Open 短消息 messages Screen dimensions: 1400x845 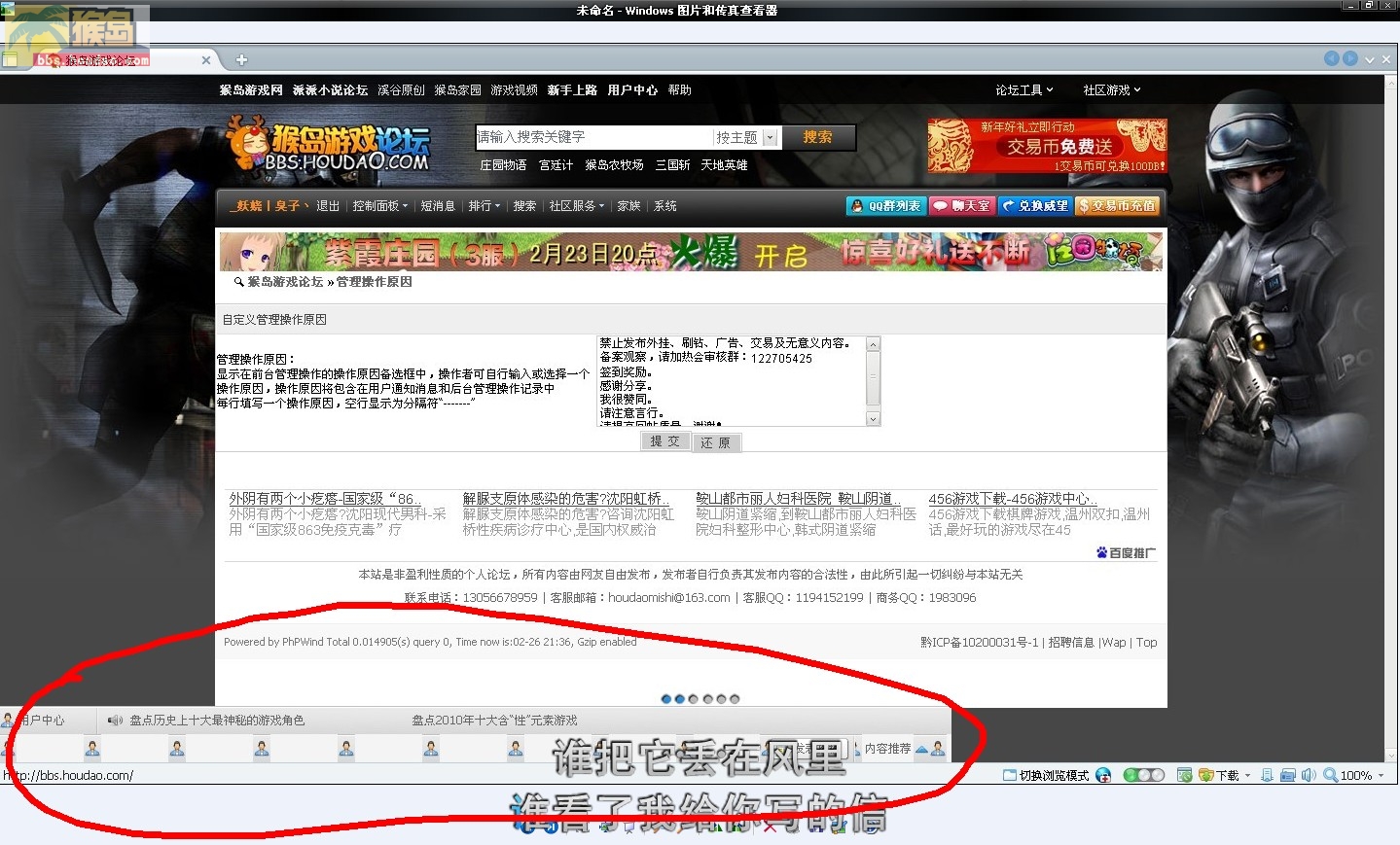(x=438, y=206)
